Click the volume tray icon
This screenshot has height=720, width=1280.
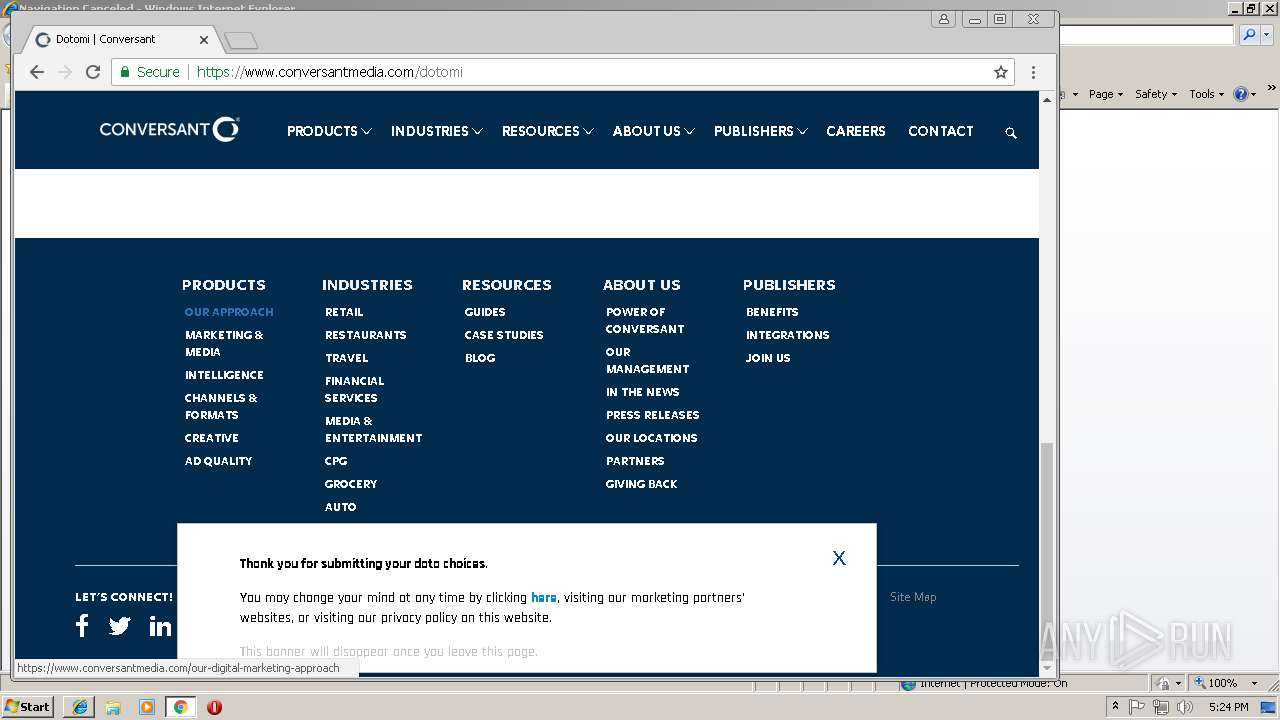[x=1184, y=707]
